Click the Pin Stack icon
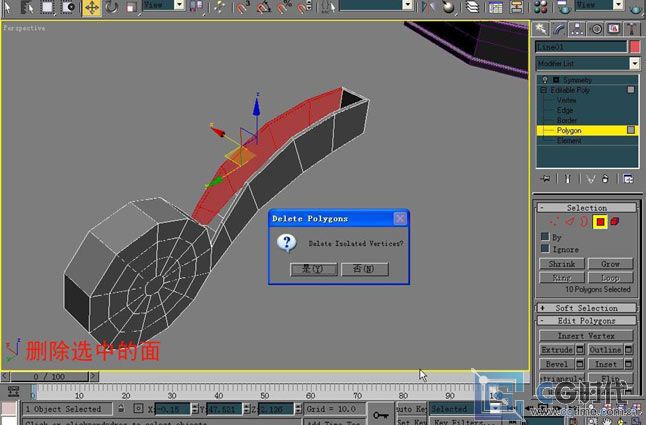 click(545, 179)
